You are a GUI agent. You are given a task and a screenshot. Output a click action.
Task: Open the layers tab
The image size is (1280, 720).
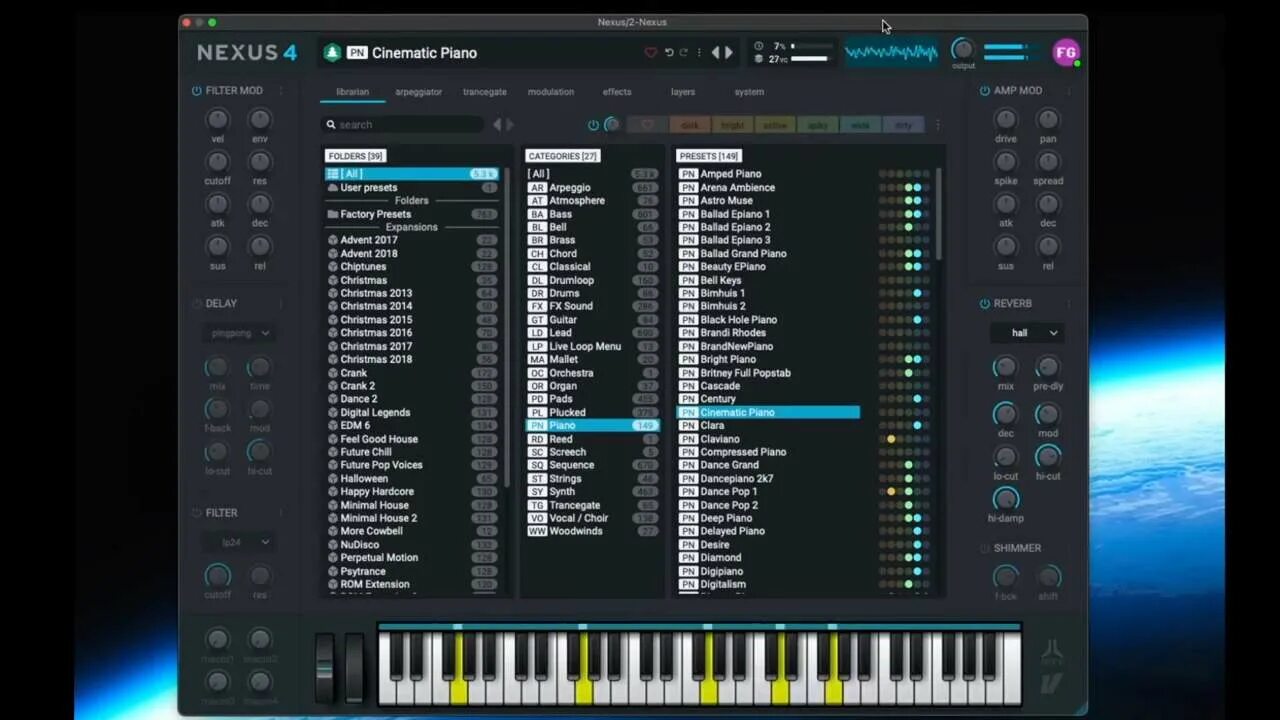click(683, 92)
